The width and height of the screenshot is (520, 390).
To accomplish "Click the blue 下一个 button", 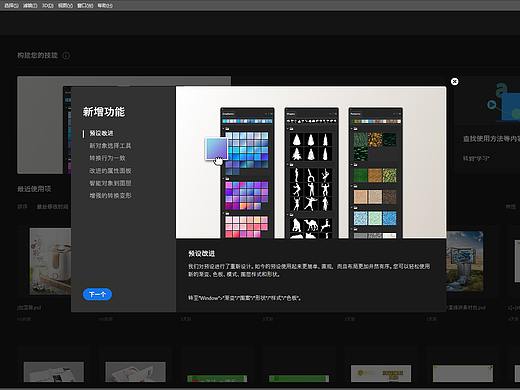I will 97,294.
